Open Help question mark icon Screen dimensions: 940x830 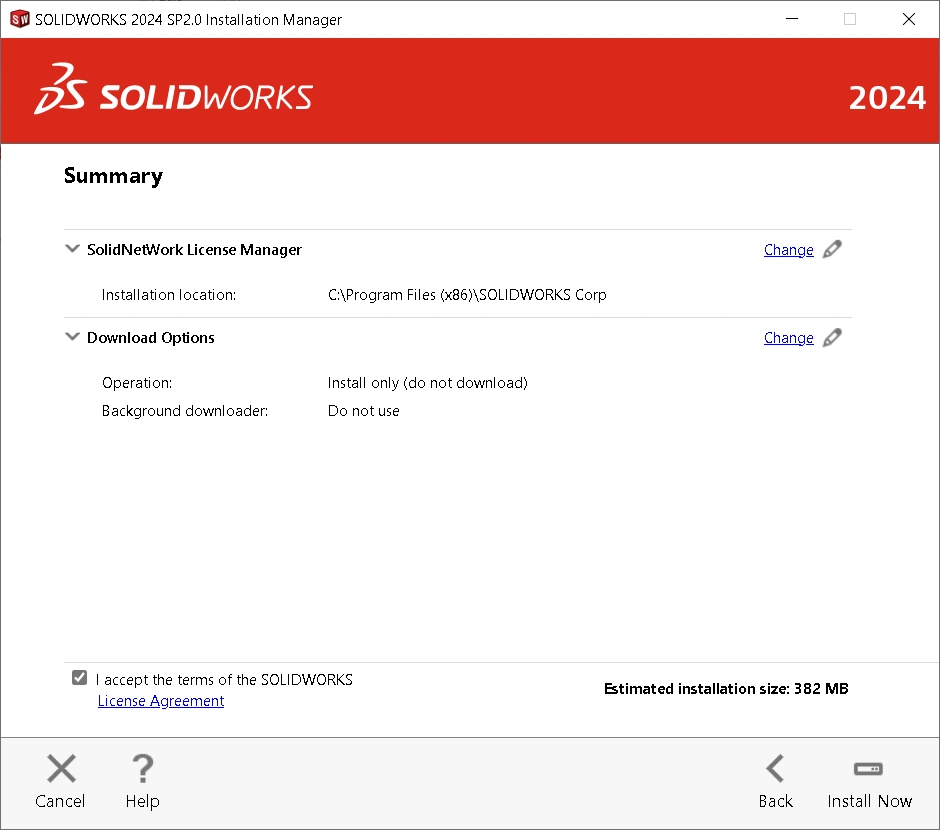[143, 769]
